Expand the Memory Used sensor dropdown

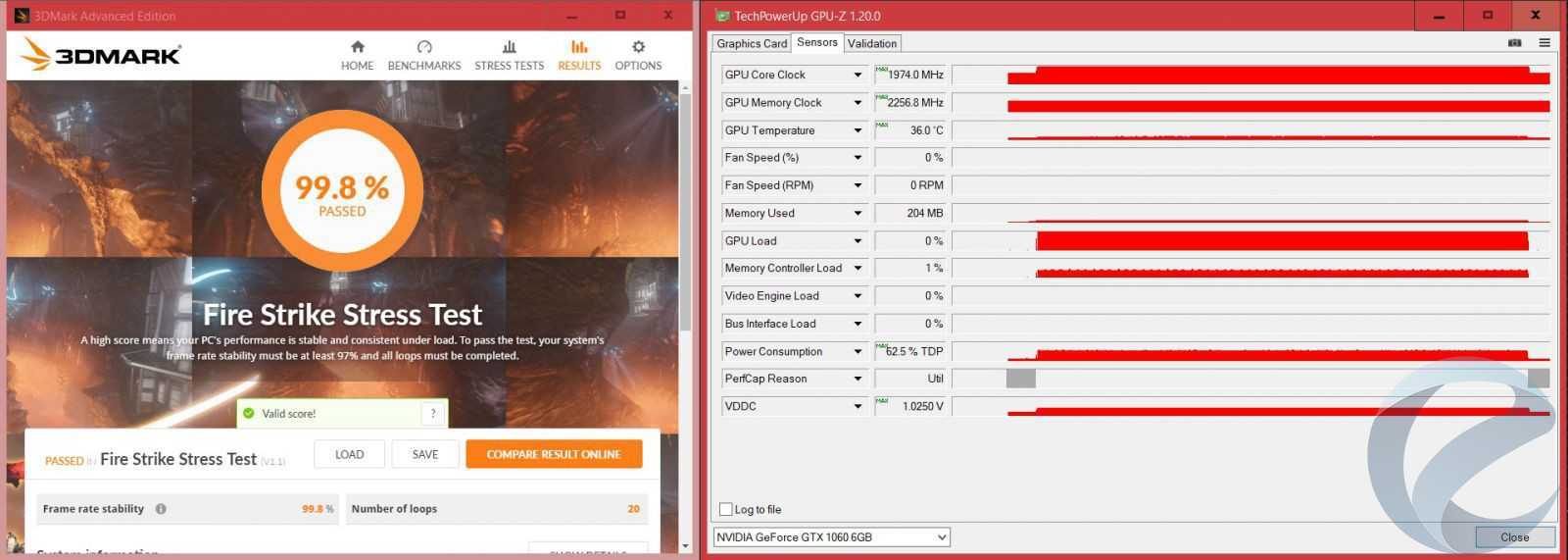[x=857, y=214]
